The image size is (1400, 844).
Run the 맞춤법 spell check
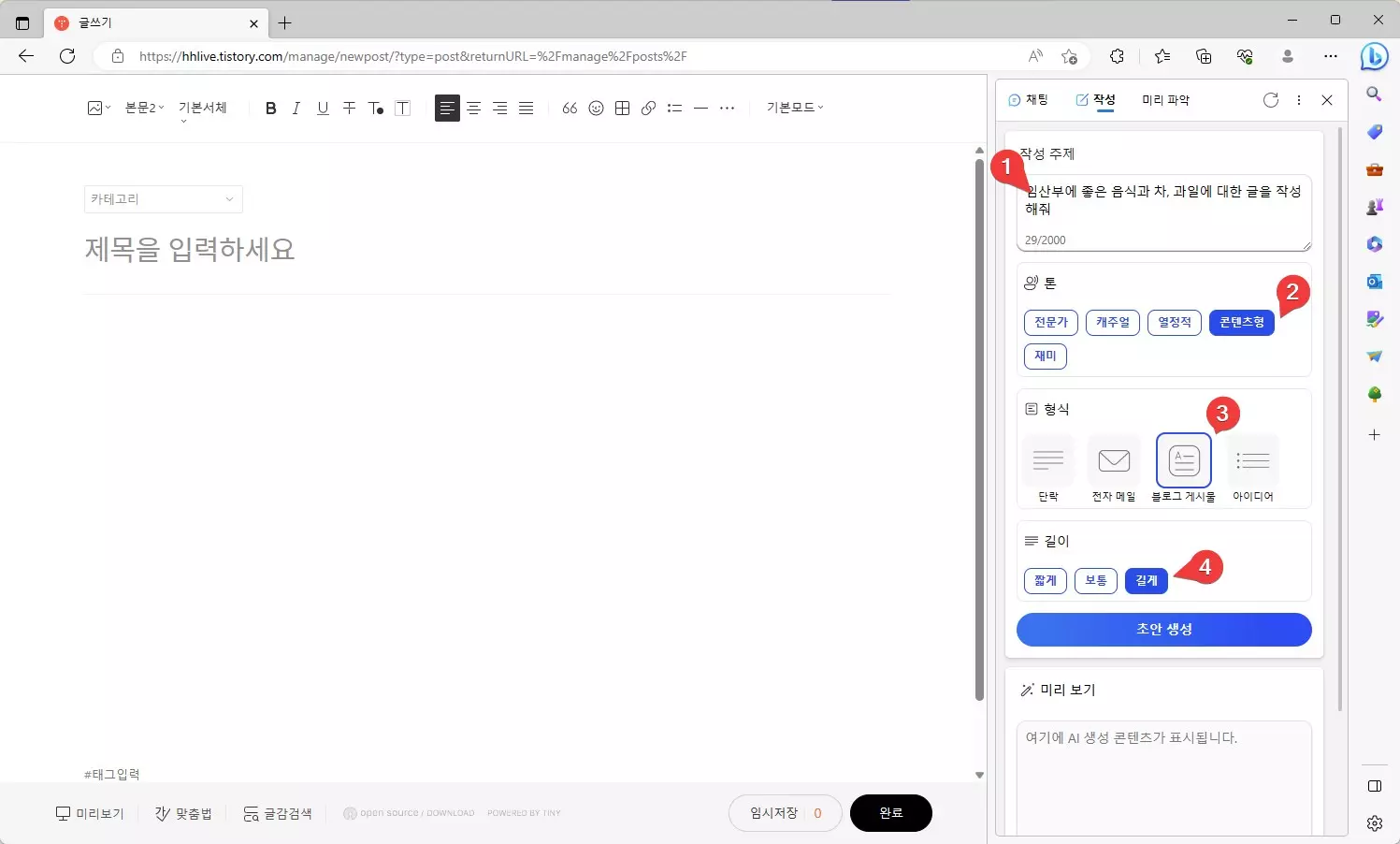(184, 814)
